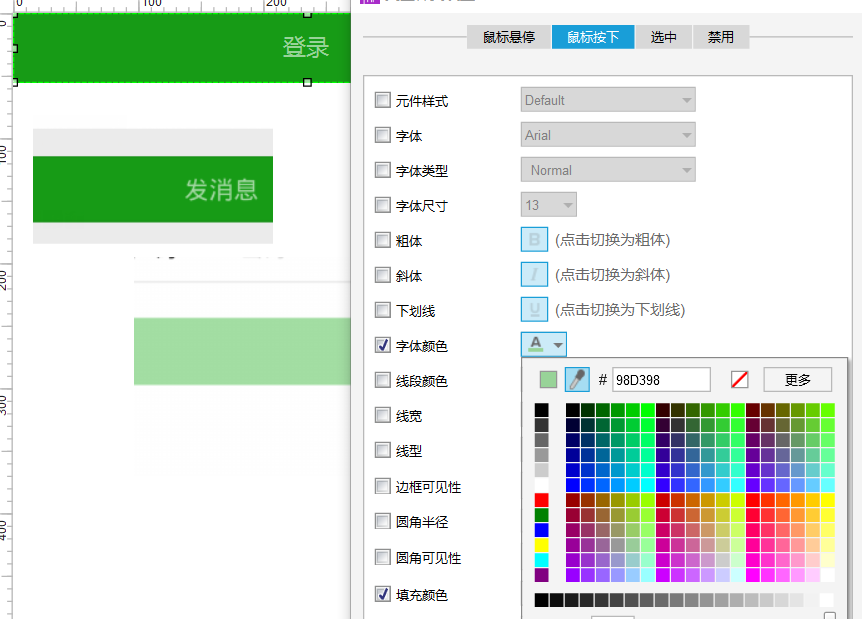The width and height of the screenshot is (862, 619).
Task: Select the eyedropper color picker tool
Action: [577, 379]
